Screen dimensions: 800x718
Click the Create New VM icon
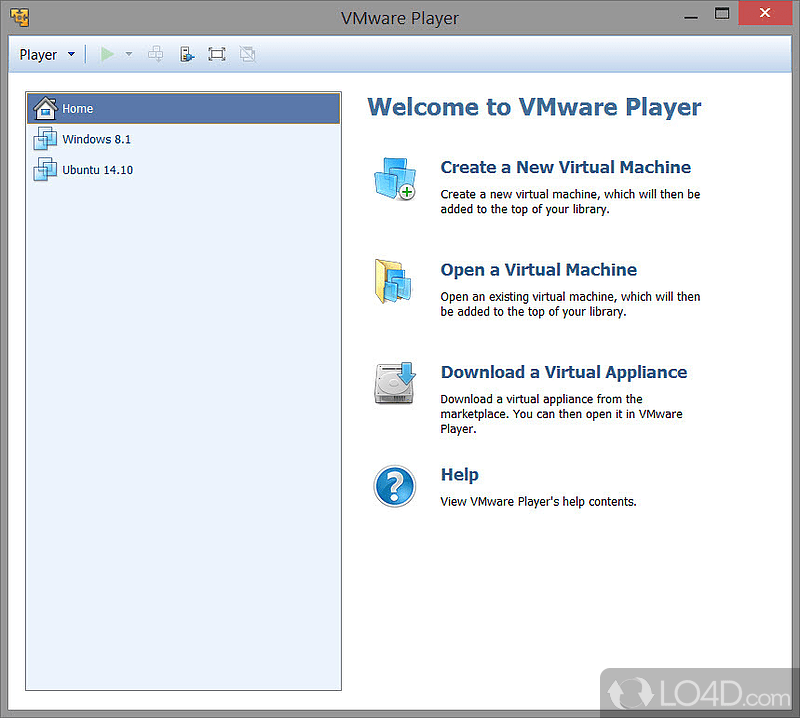[395, 179]
